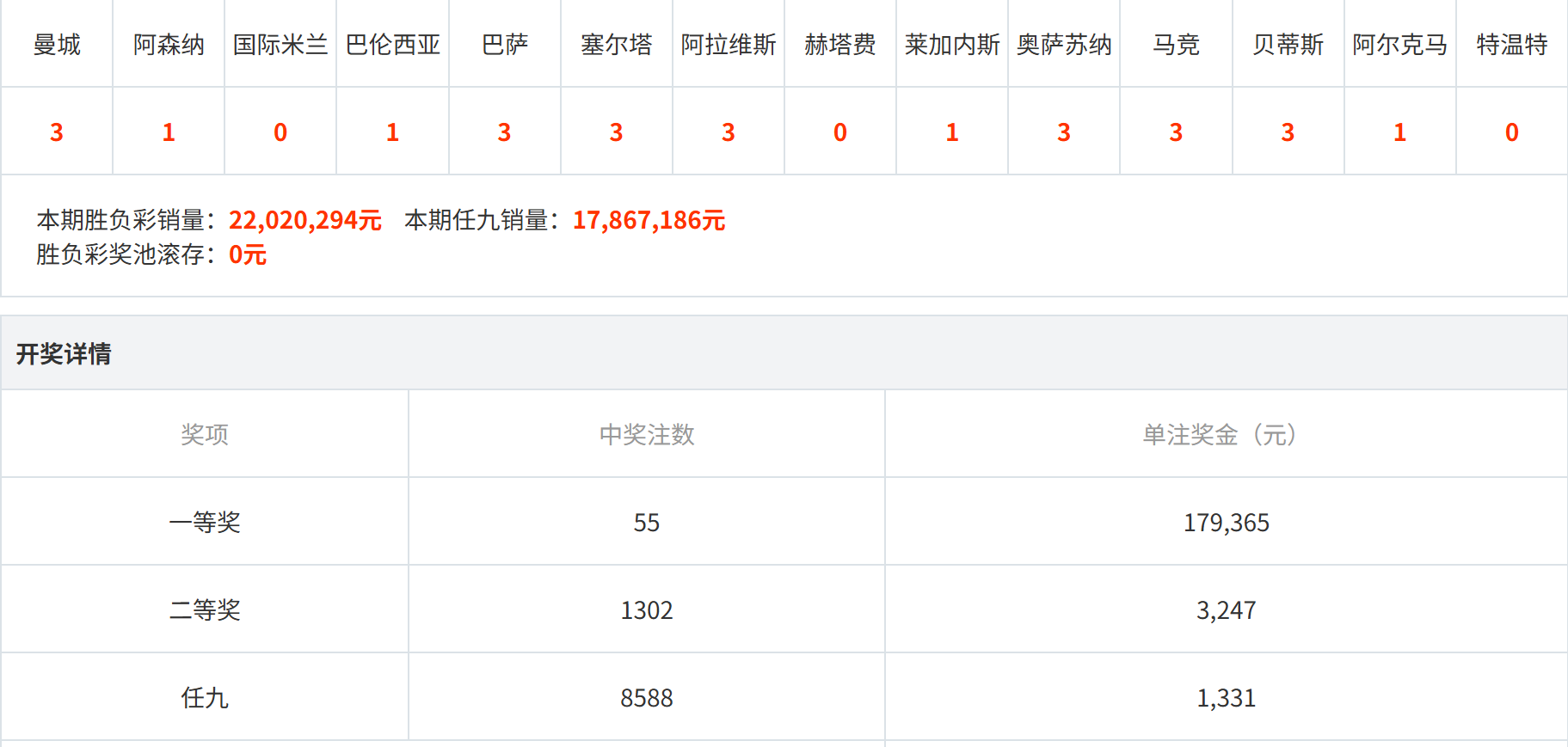The image size is (1568, 747).
Task: Click the team name 贝蒂斯
Action: (1288, 44)
